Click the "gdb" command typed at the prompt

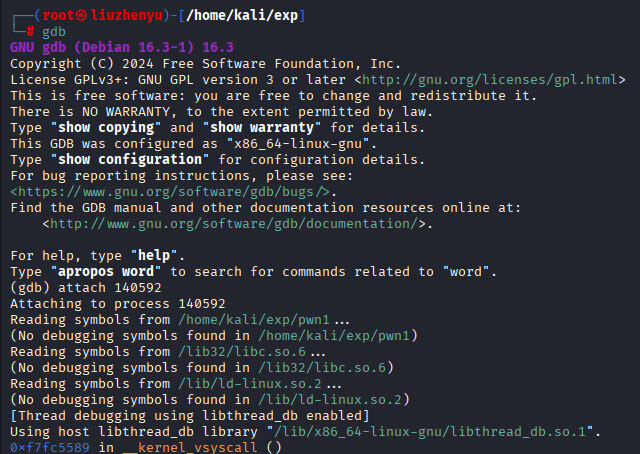tap(53, 32)
